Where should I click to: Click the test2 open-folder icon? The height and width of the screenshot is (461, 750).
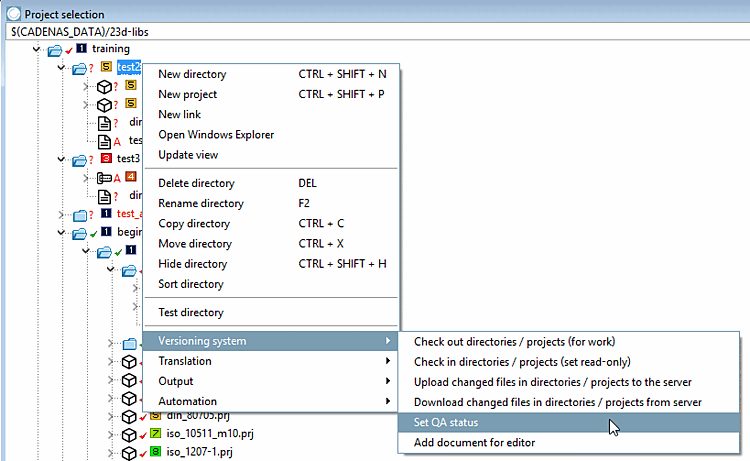[x=79, y=69]
